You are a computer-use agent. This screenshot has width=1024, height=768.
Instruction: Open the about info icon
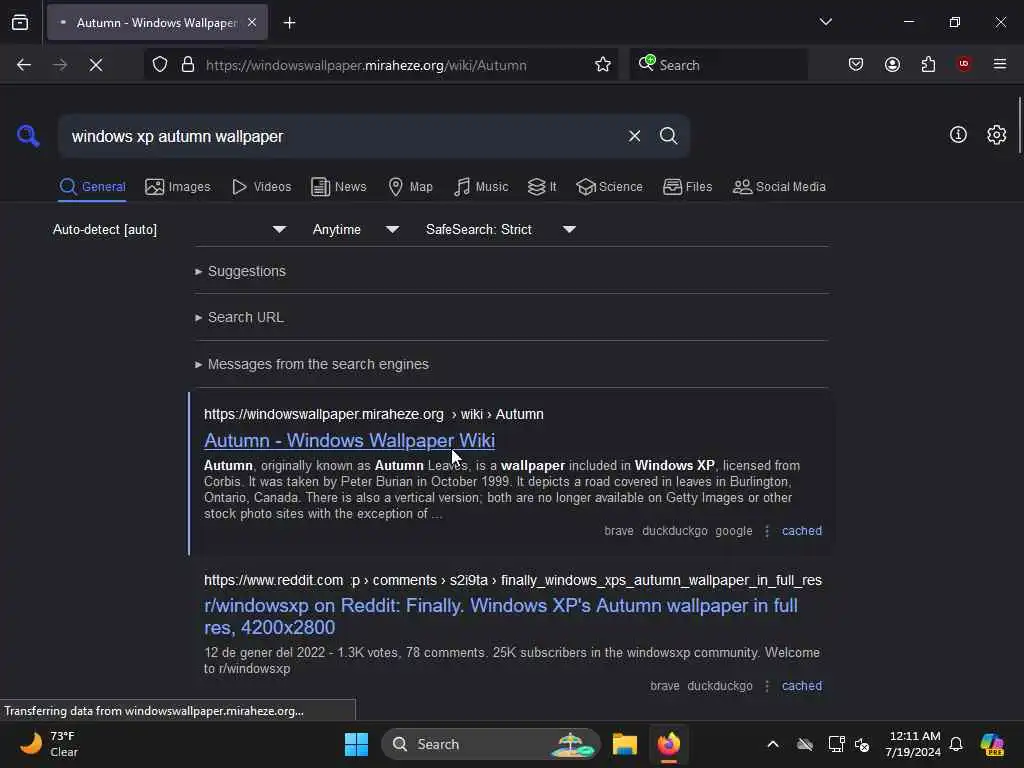[958, 135]
